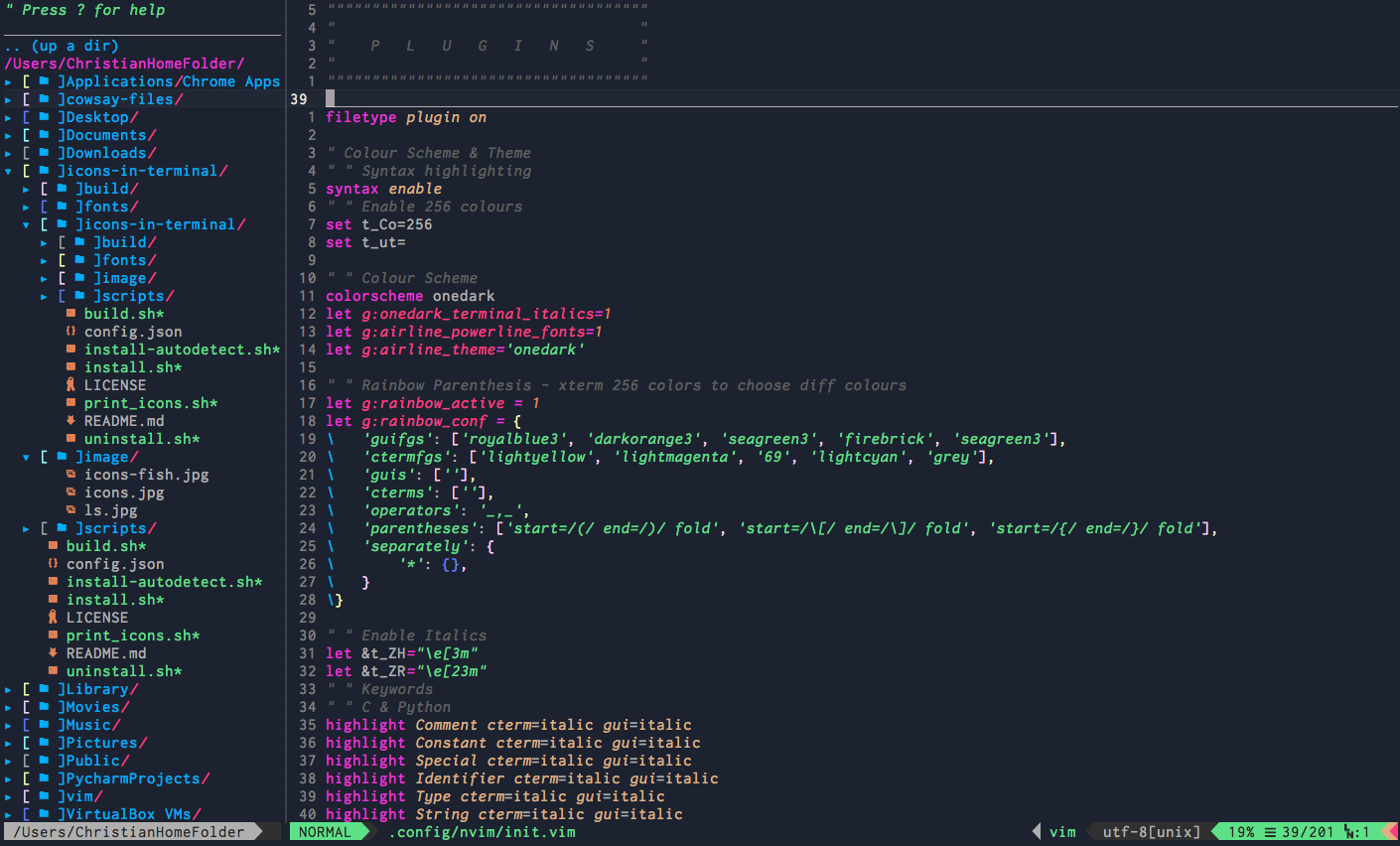Select the braces icon next to config.json

70,331
